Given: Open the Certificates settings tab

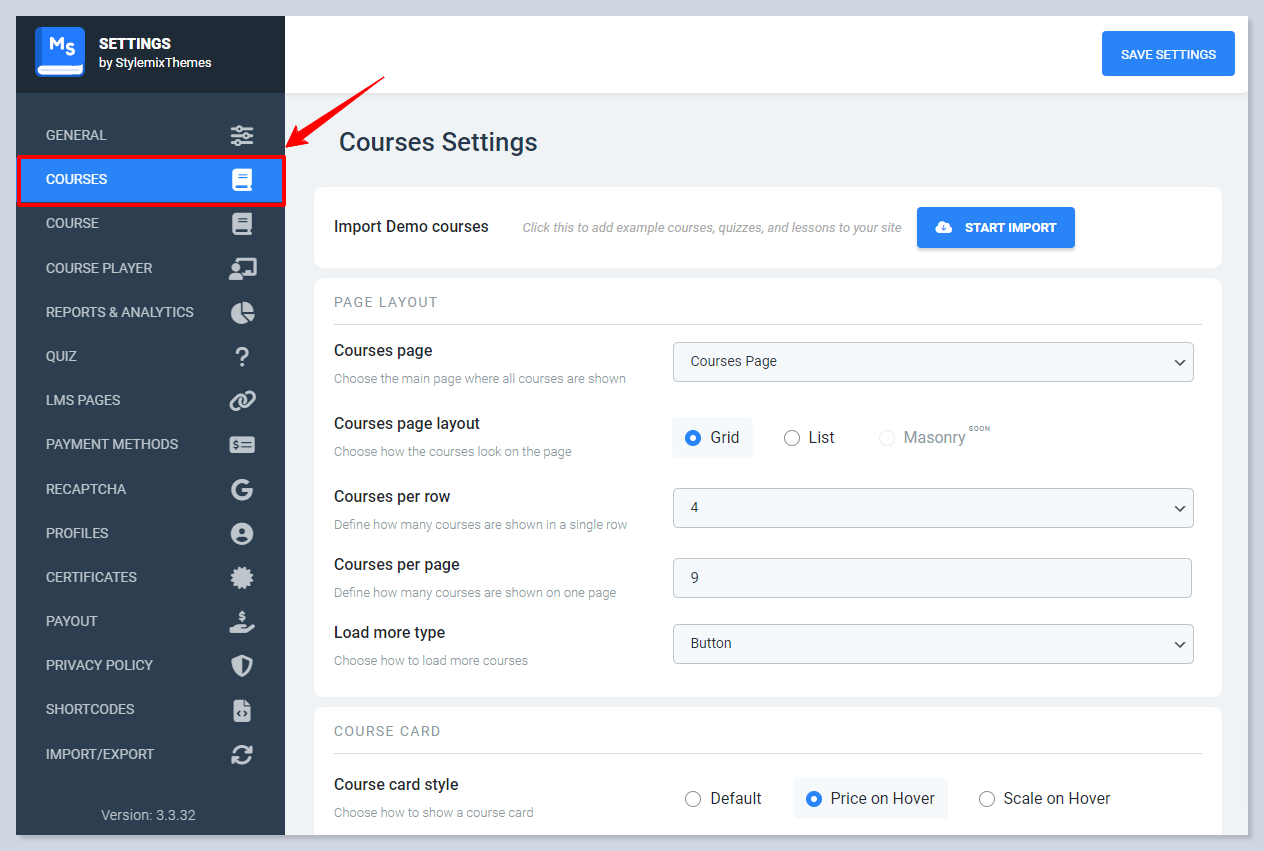Looking at the screenshot, I should click(x=92, y=577).
